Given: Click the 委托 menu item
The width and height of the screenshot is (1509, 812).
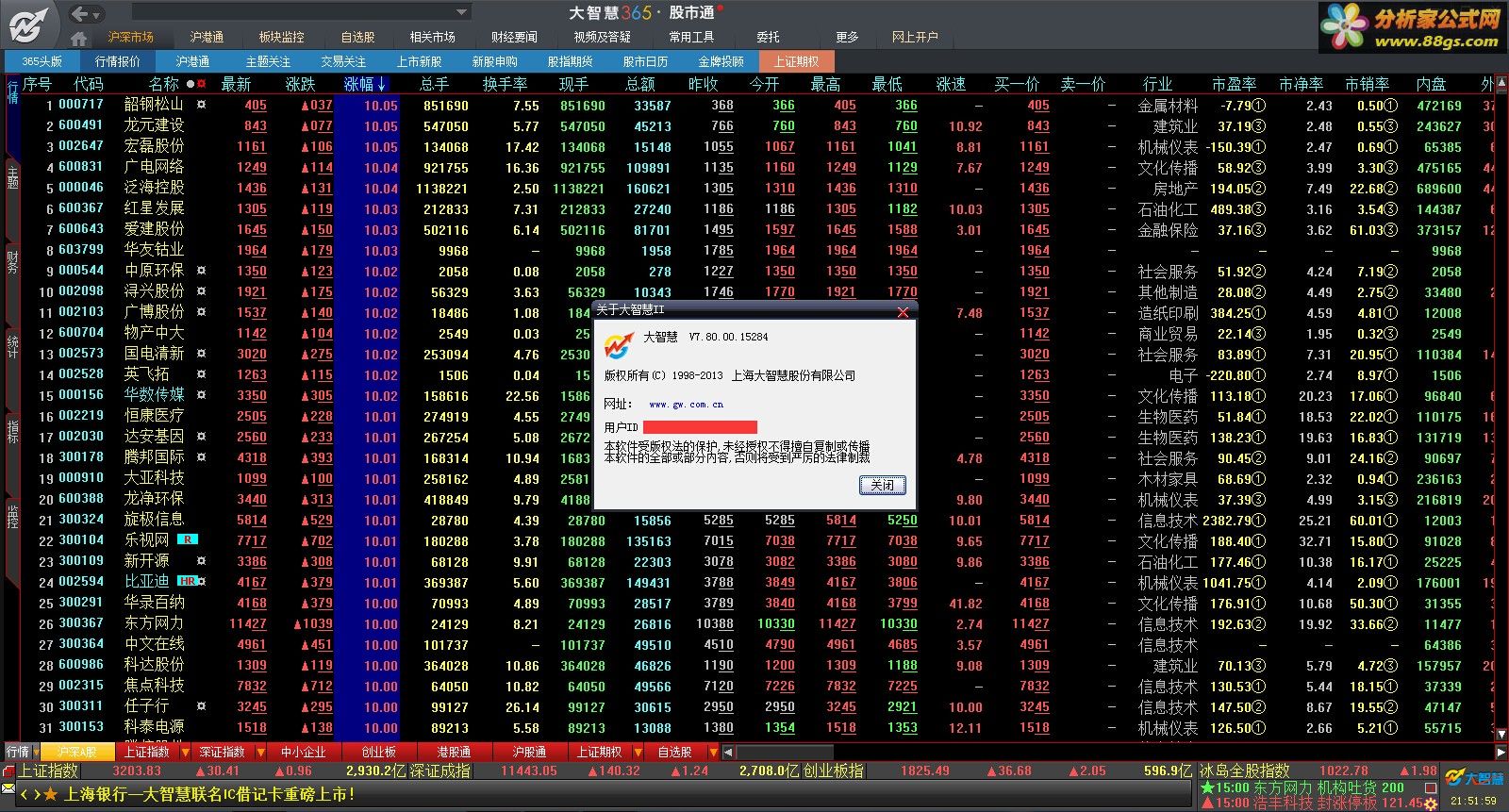Looking at the screenshot, I should pyautogui.click(x=768, y=37).
